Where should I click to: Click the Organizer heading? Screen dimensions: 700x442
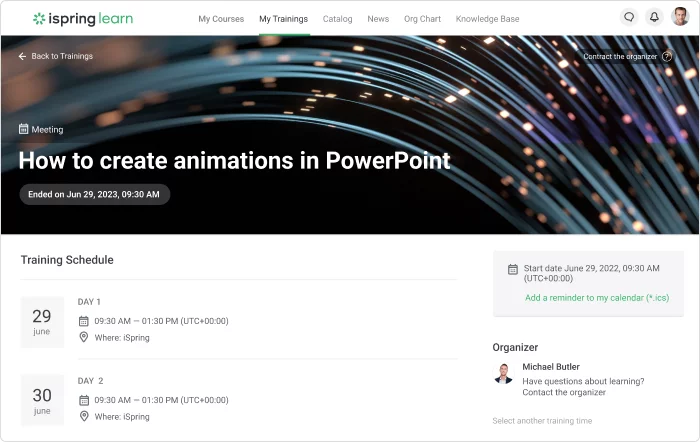pyautogui.click(x=515, y=347)
